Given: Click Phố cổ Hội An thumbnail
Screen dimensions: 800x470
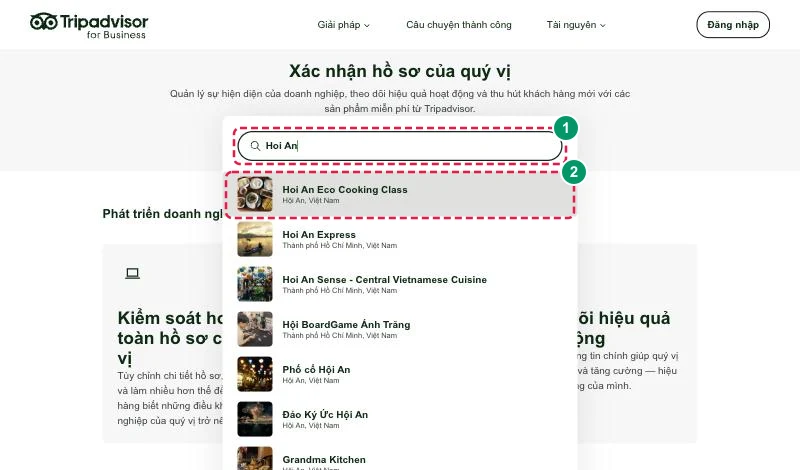Looking at the screenshot, I should [255, 374].
